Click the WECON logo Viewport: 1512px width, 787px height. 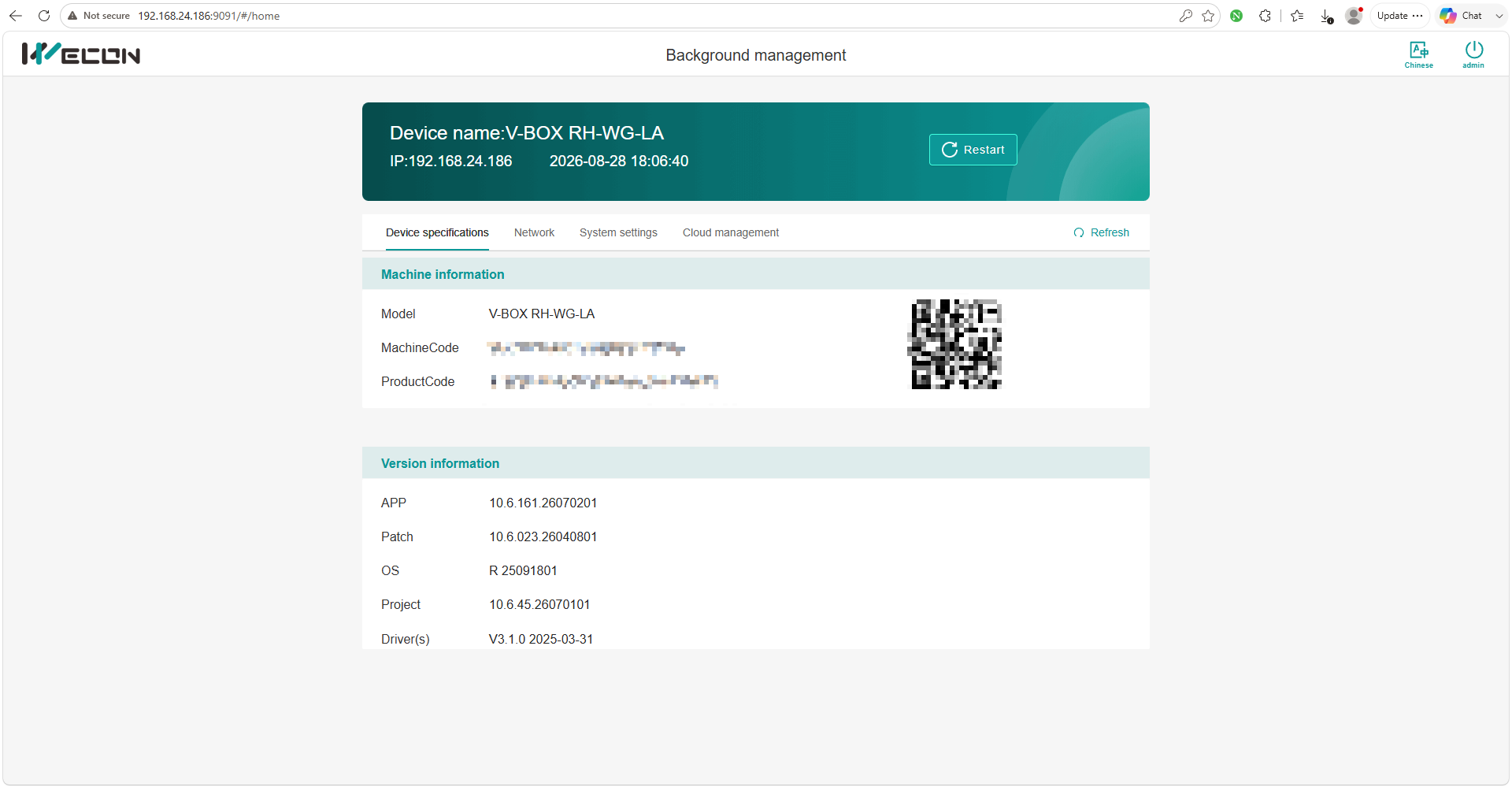pos(81,54)
